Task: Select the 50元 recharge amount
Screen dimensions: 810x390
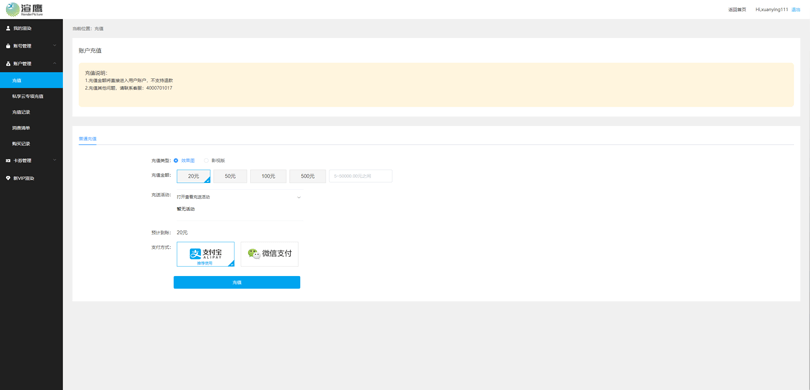Action: (230, 176)
